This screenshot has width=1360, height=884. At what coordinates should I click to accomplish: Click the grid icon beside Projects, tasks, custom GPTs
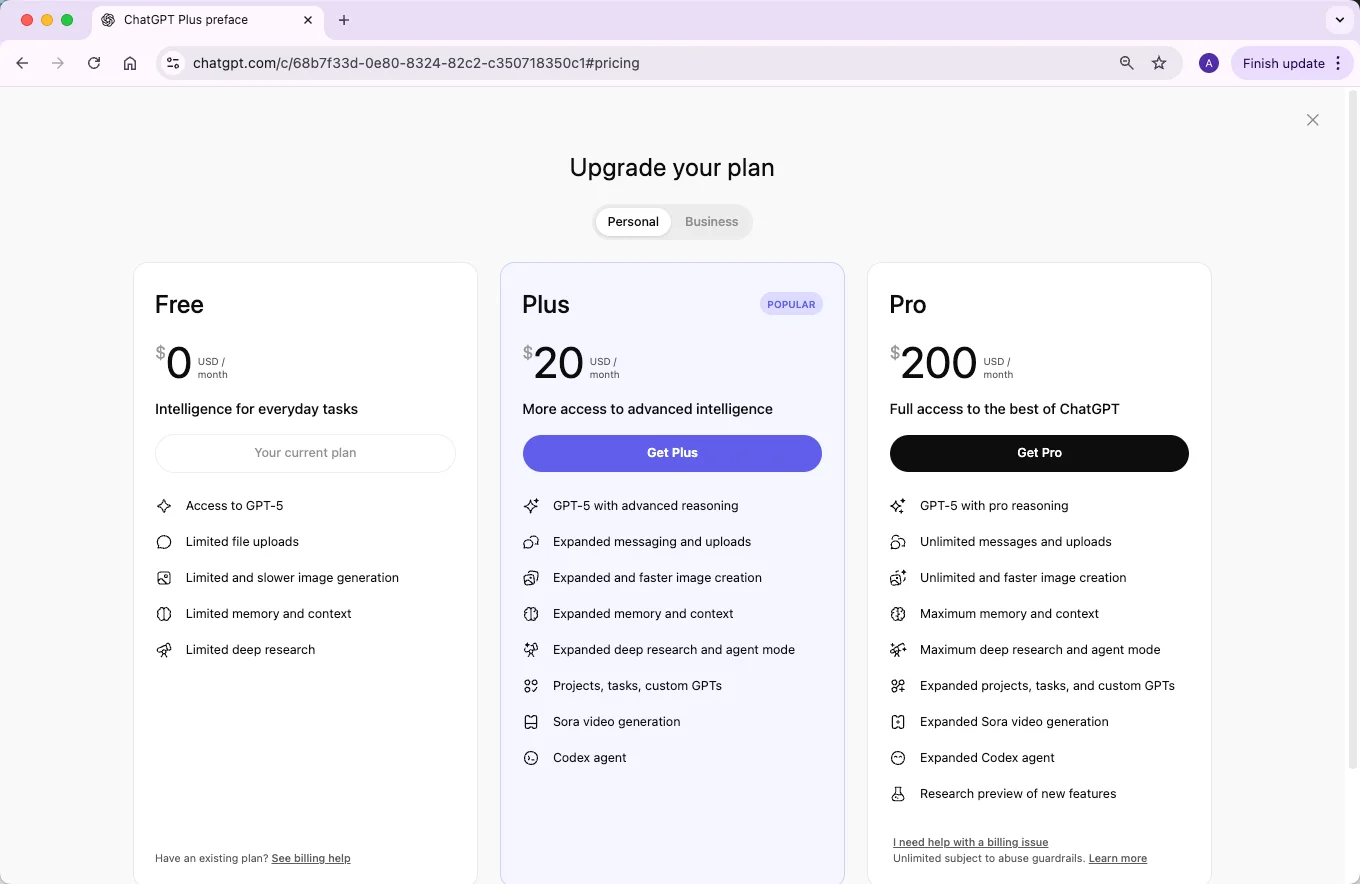pos(531,686)
